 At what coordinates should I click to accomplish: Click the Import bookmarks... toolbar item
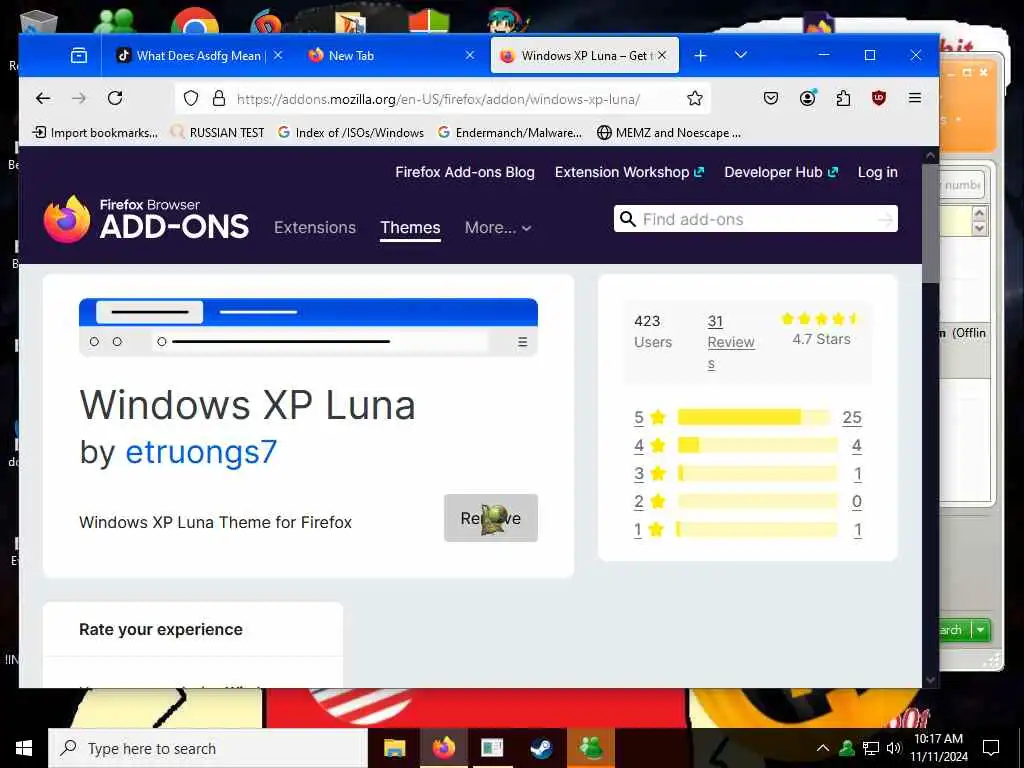click(x=95, y=133)
